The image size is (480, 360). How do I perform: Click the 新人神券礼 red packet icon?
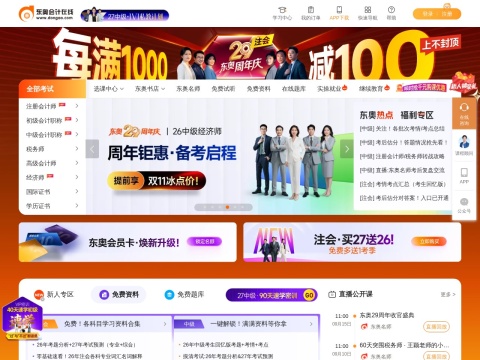click(x=464, y=82)
